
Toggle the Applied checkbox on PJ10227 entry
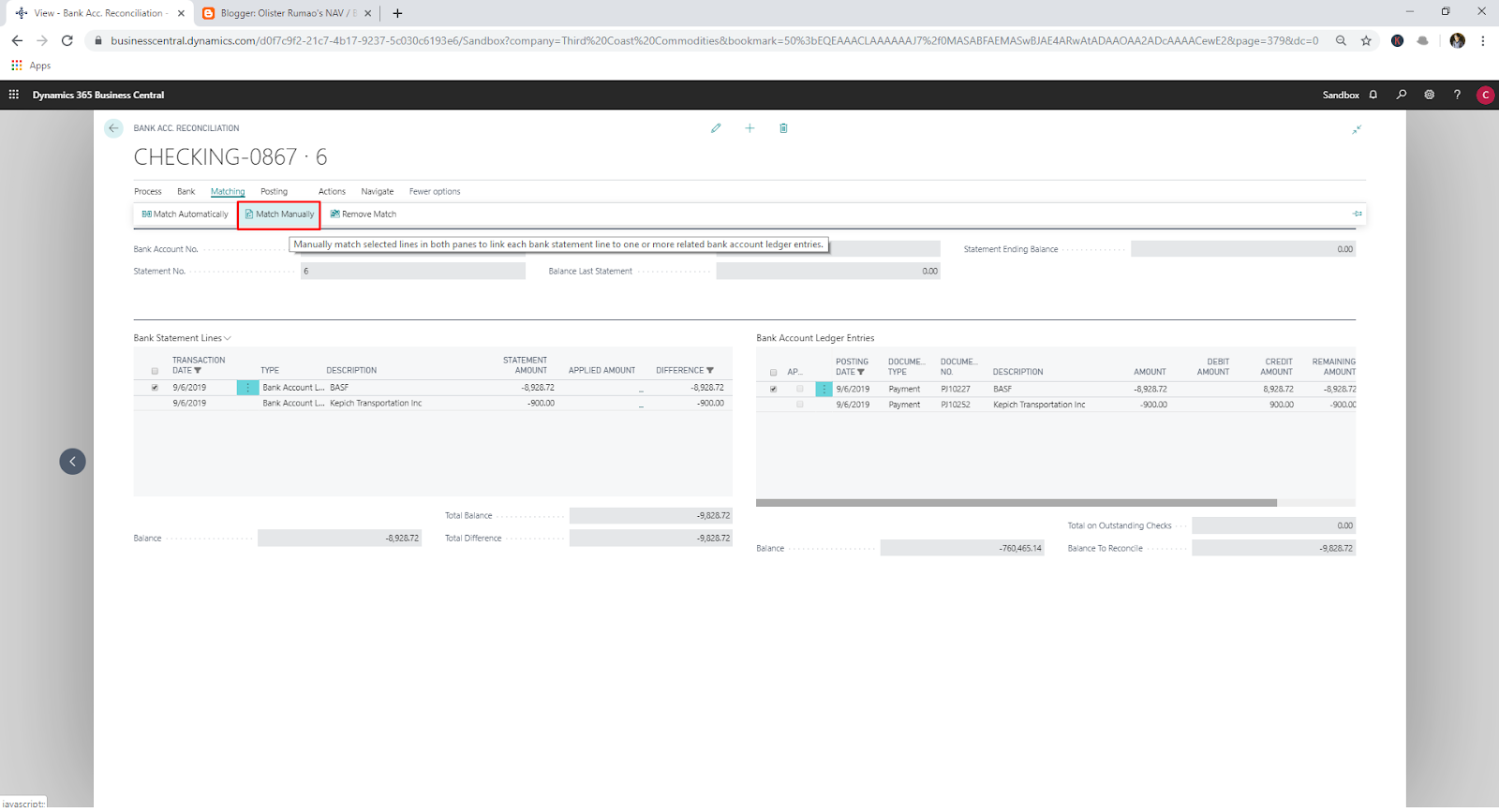tap(799, 389)
